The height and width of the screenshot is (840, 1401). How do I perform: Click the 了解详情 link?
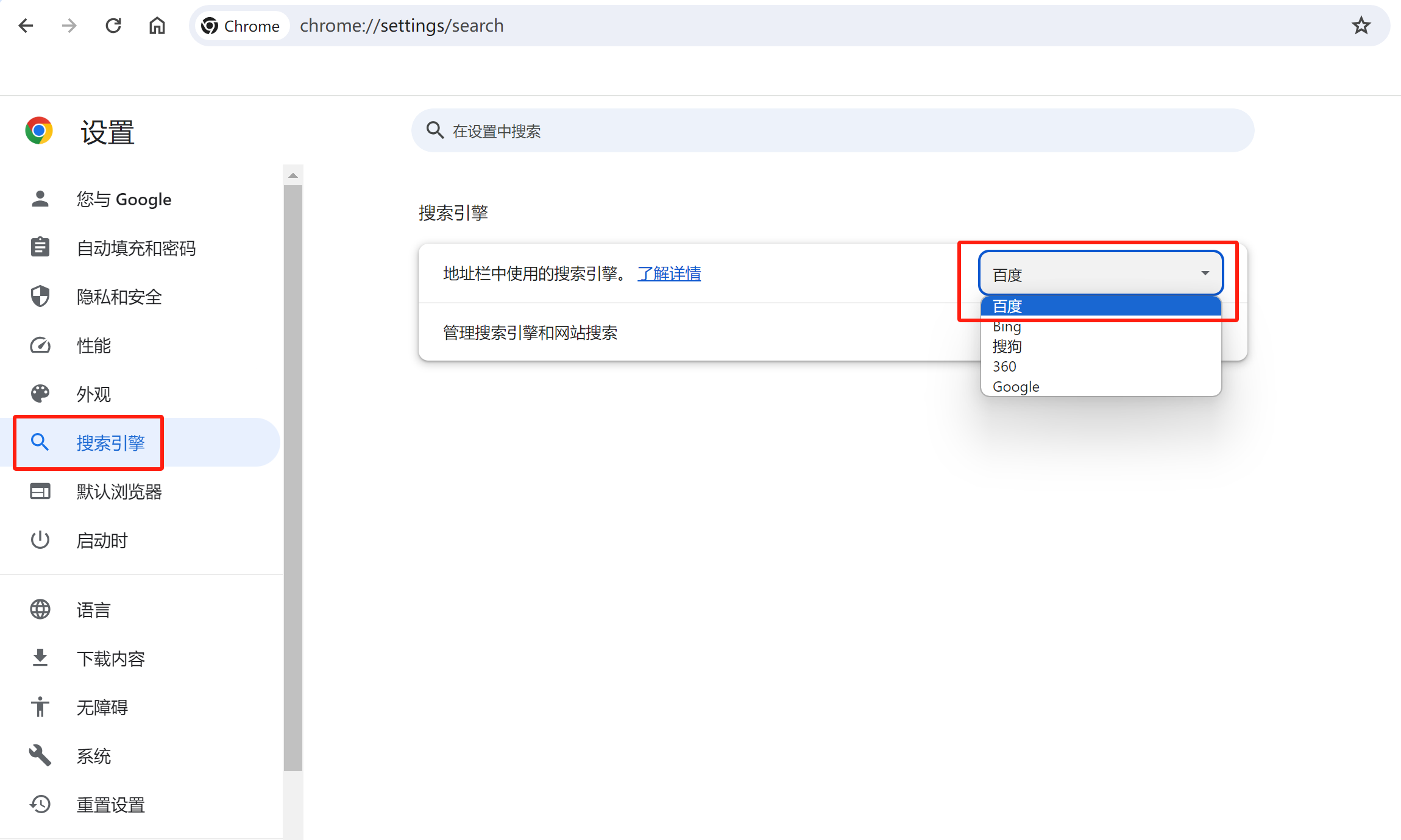(x=669, y=274)
